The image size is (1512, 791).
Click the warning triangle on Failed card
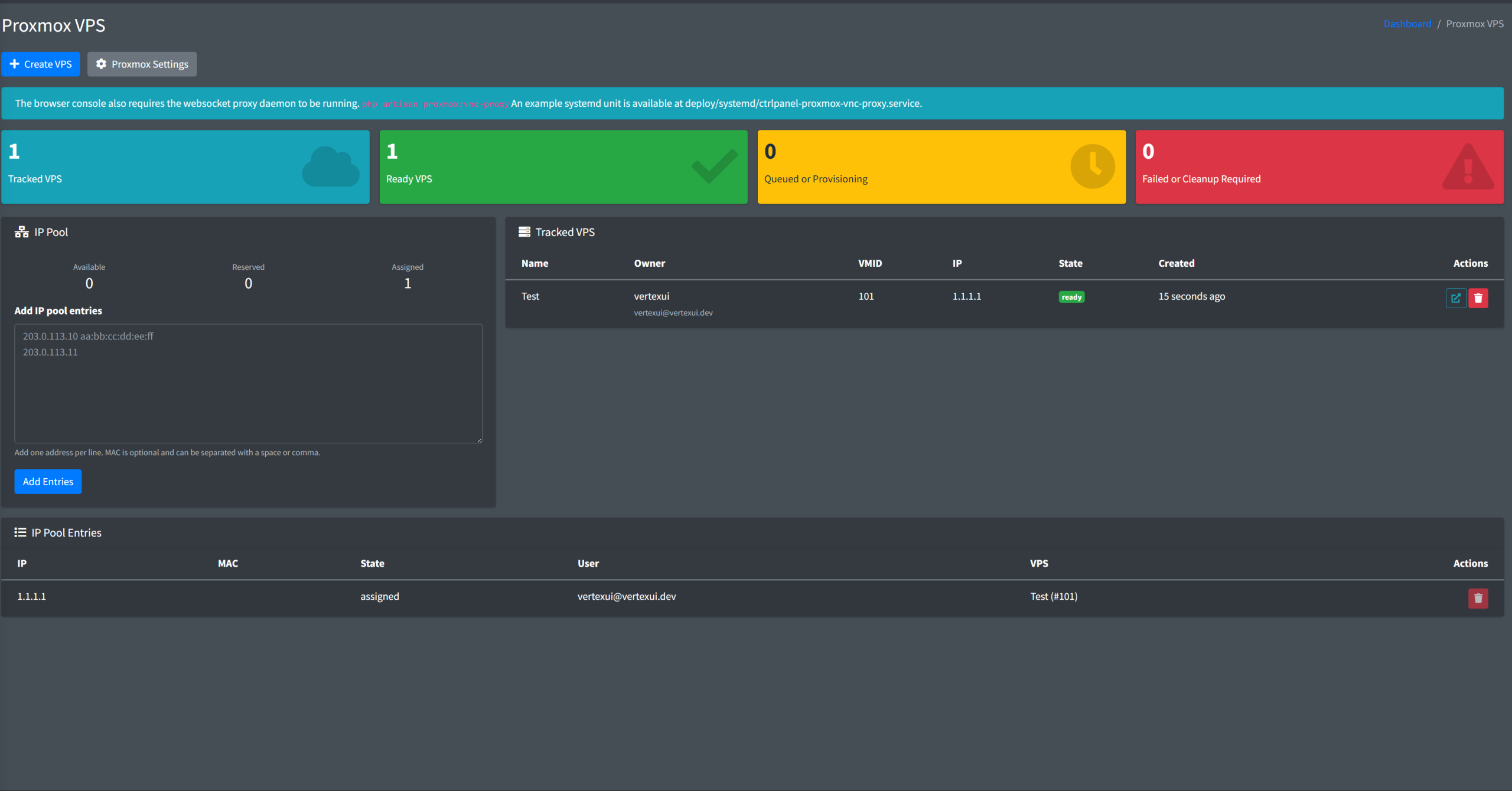click(x=1468, y=168)
